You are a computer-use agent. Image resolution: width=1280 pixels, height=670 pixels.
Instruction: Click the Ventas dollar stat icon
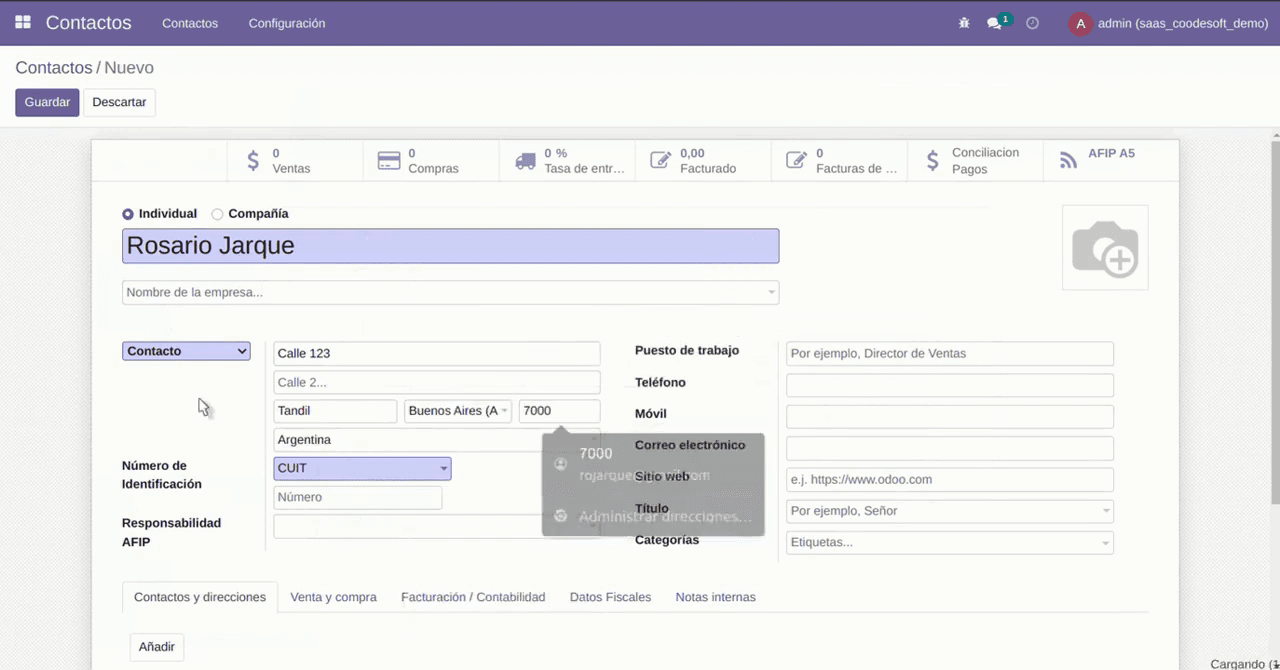coord(253,160)
